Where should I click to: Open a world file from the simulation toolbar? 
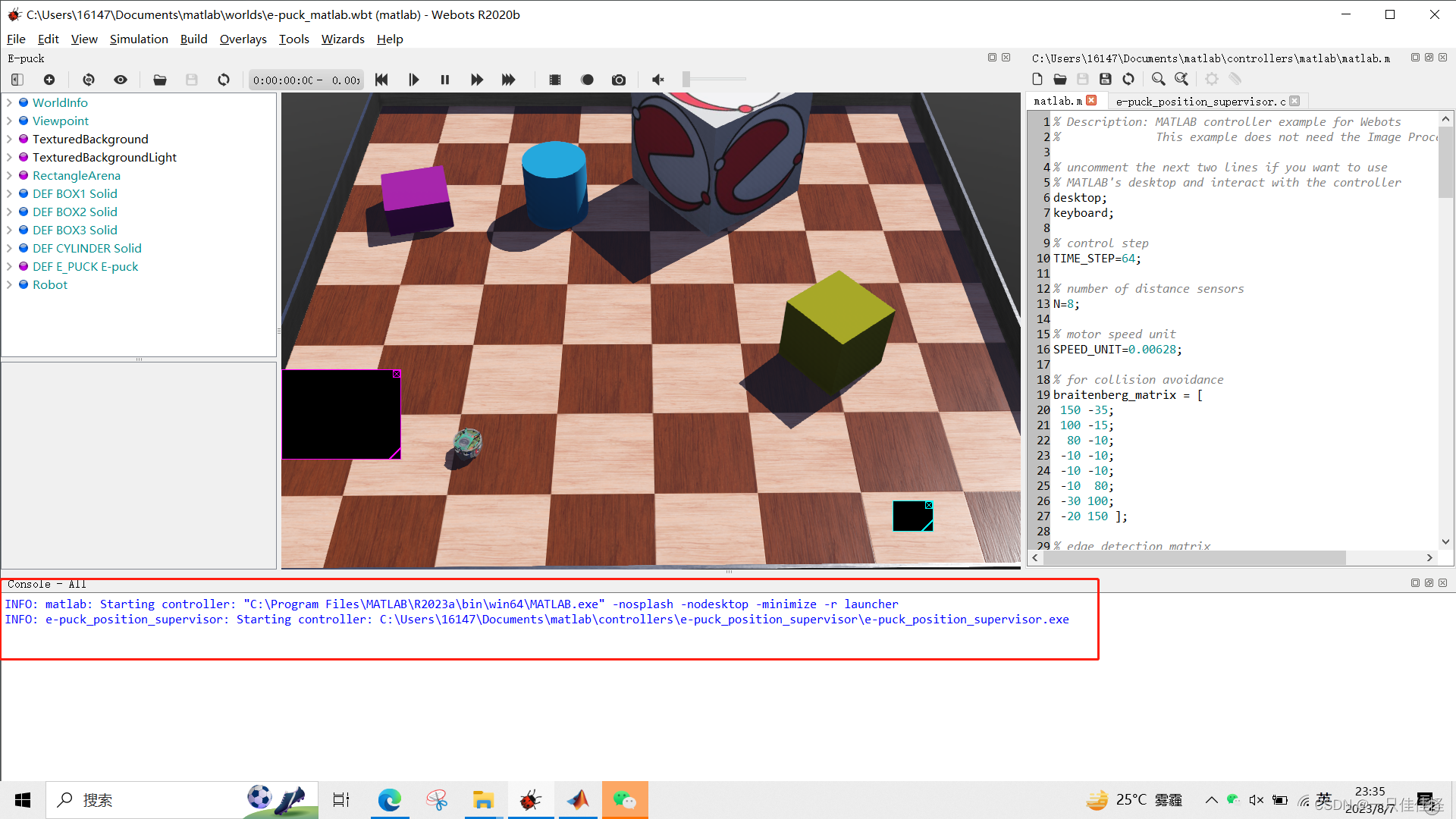pyautogui.click(x=160, y=80)
